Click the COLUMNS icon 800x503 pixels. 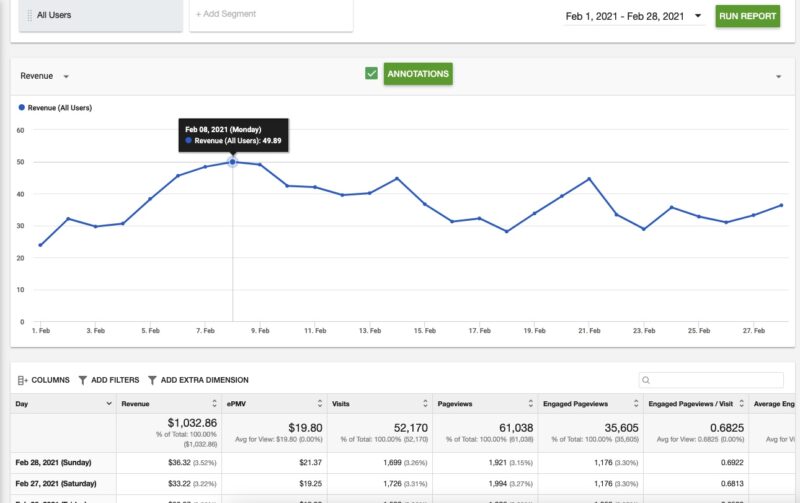[22, 380]
